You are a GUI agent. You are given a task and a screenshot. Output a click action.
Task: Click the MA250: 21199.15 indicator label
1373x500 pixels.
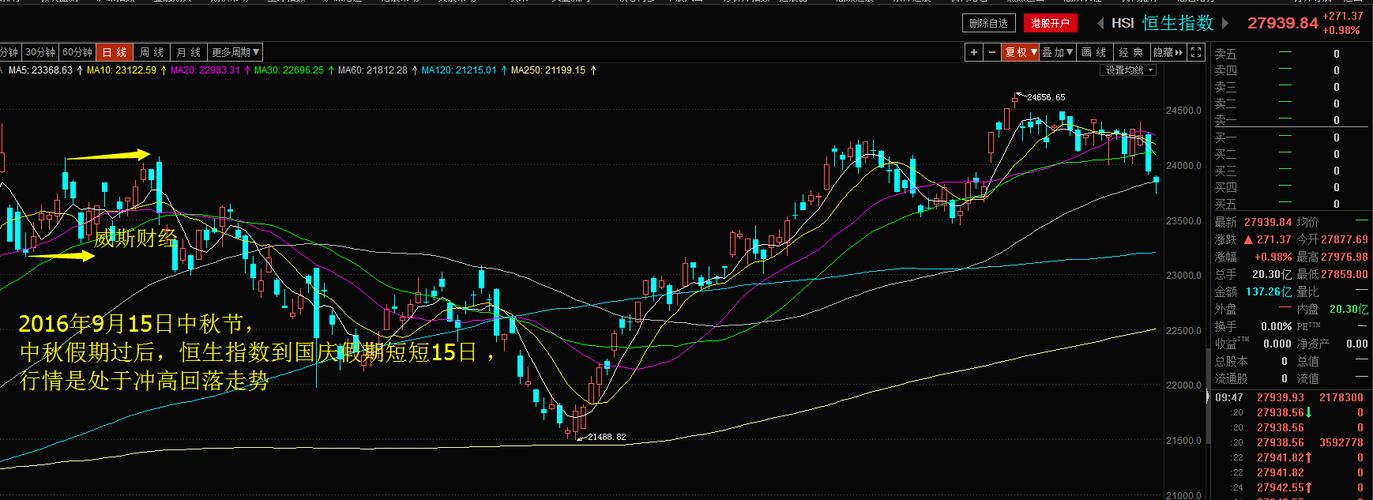coord(548,70)
